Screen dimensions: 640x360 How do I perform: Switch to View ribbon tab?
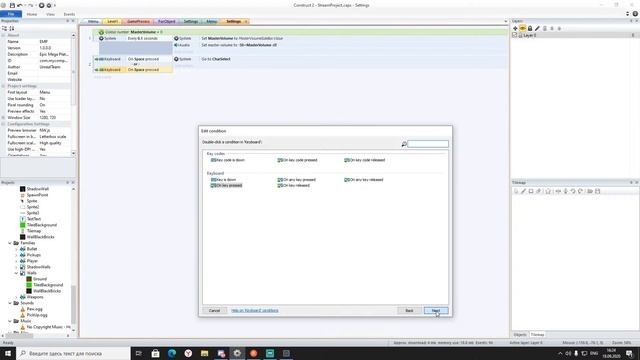click(50, 14)
